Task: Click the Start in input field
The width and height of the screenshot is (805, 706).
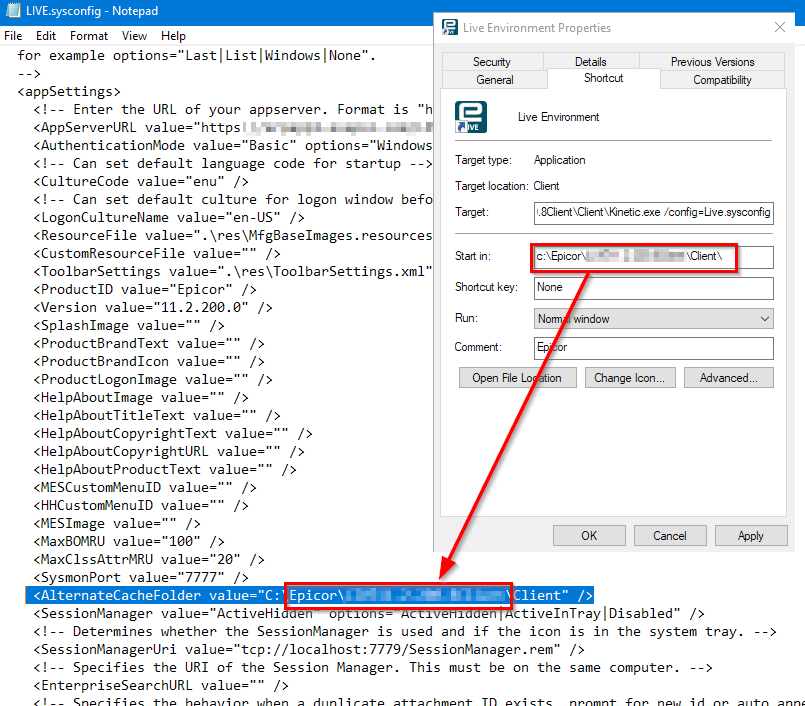Action: [x=654, y=257]
